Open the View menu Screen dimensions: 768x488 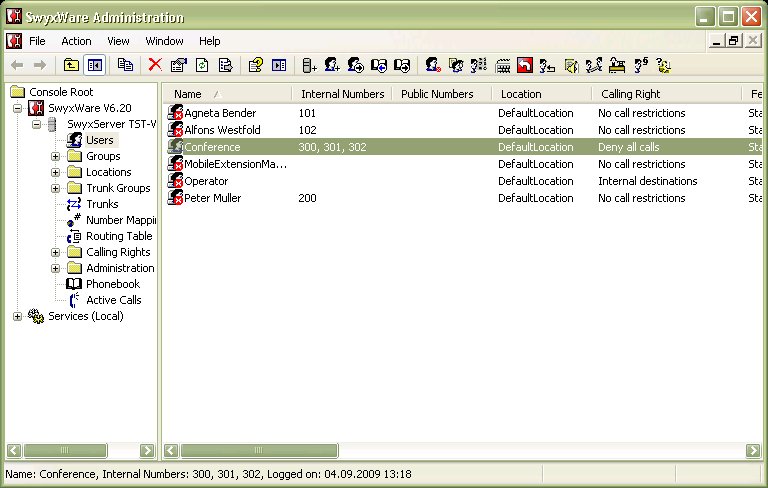click(x=119, y=41)
